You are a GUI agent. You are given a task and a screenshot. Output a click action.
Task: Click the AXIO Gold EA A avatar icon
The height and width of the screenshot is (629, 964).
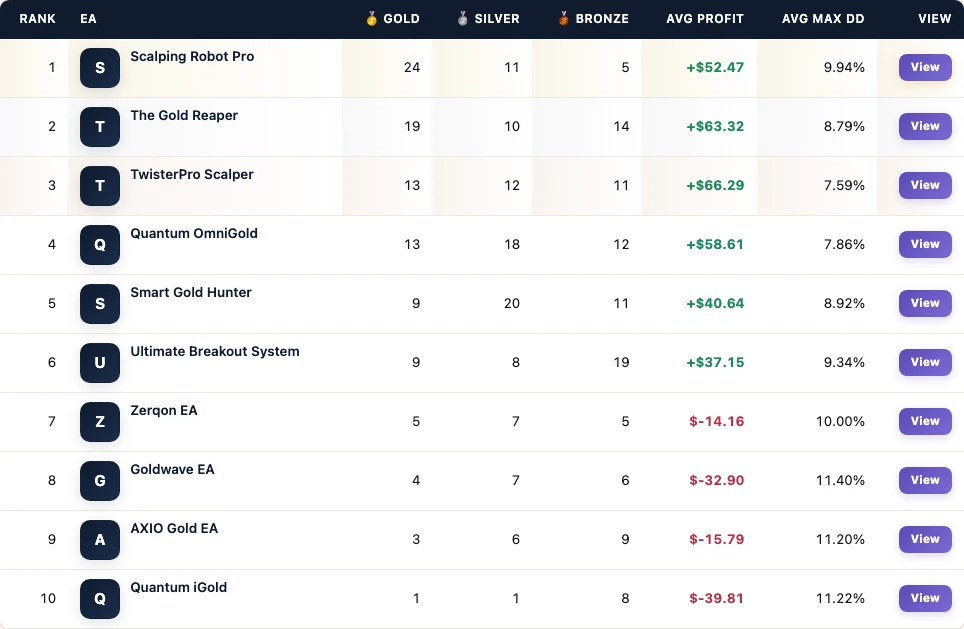pyautogui.click(x=100, y=540)
